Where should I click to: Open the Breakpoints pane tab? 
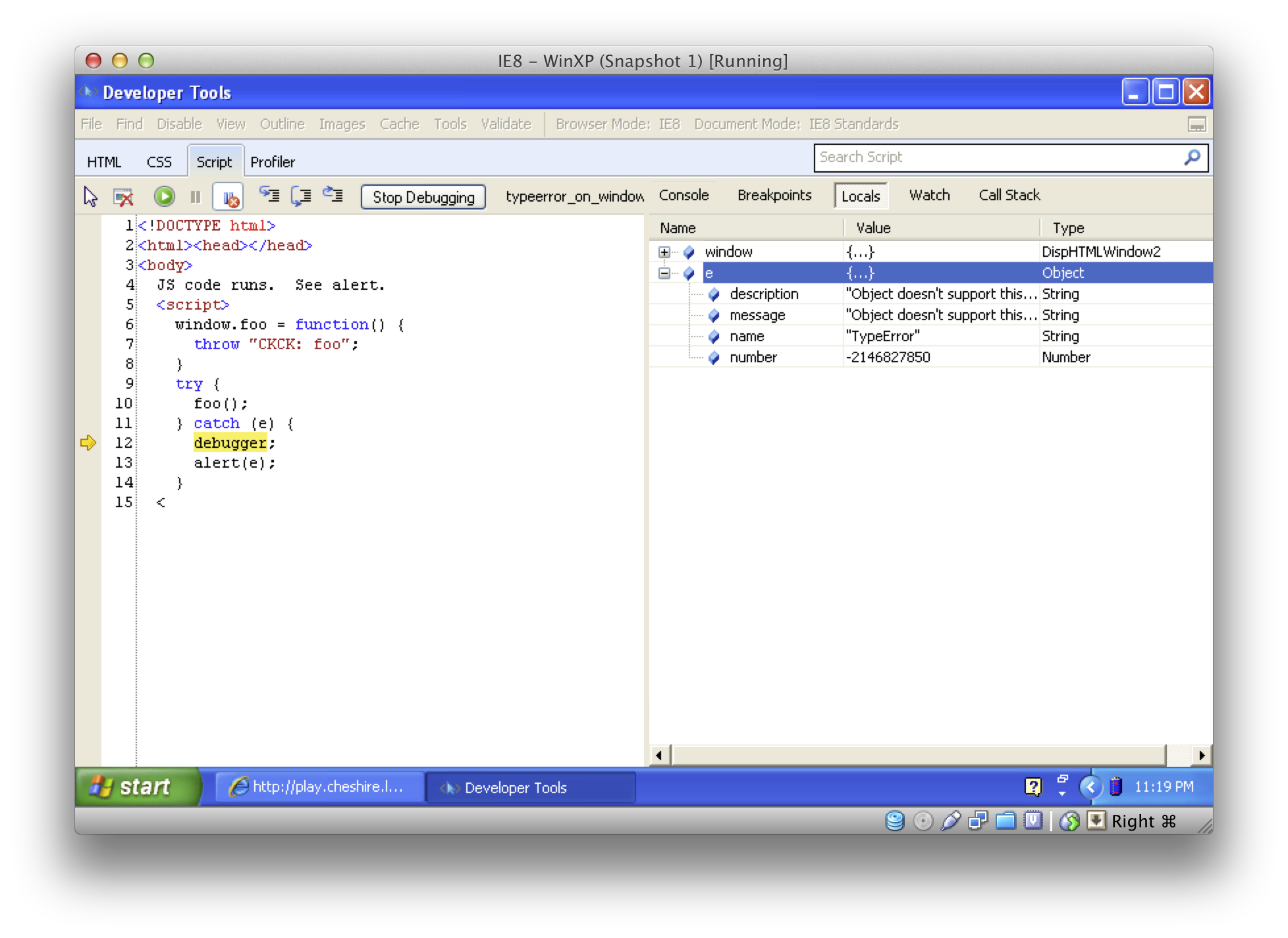[774, 196]
